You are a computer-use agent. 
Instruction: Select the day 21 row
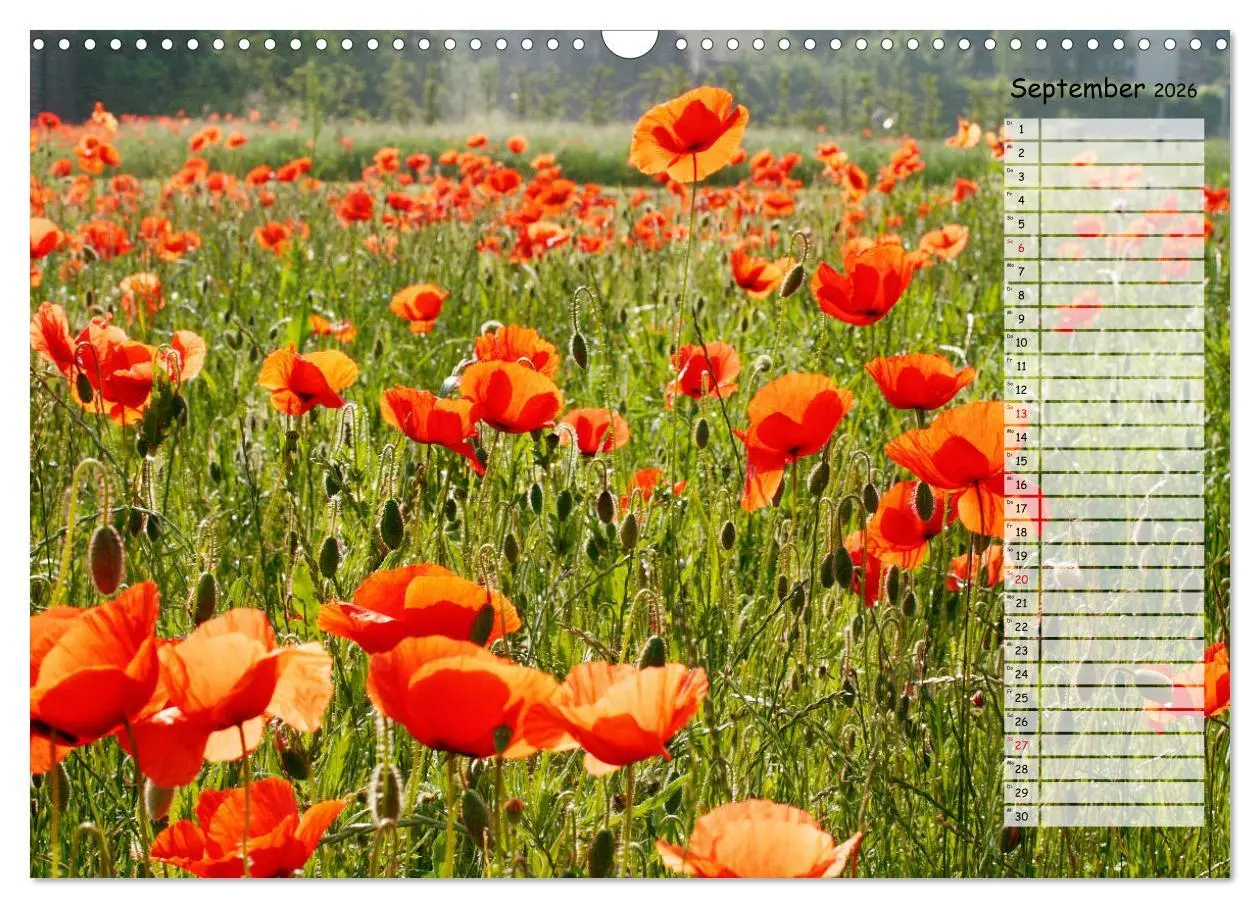1104,603
